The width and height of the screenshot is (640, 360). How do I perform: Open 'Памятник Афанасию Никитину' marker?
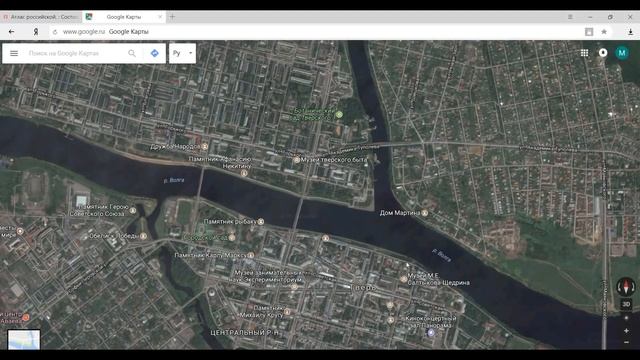click(244, 173)
